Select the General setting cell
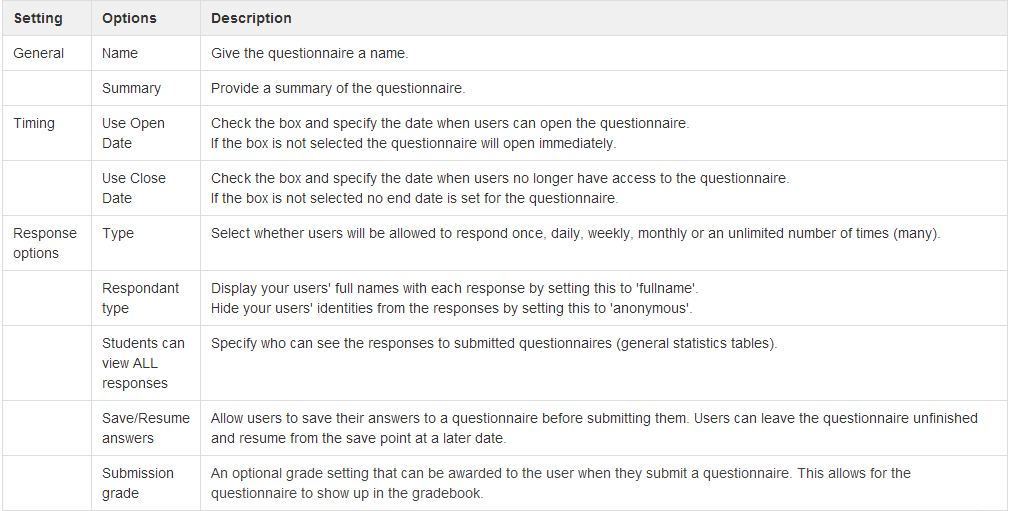Image resolution: width=1009 pixels, height=511 pixels. [38, 53]
